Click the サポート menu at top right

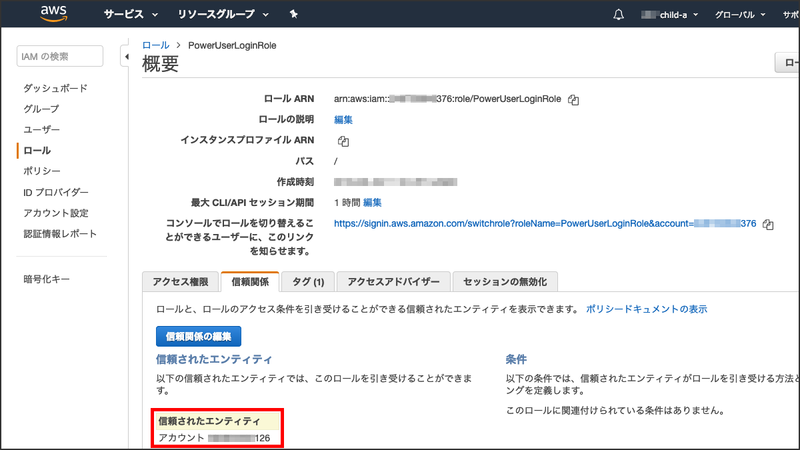[x=791, y=15]
